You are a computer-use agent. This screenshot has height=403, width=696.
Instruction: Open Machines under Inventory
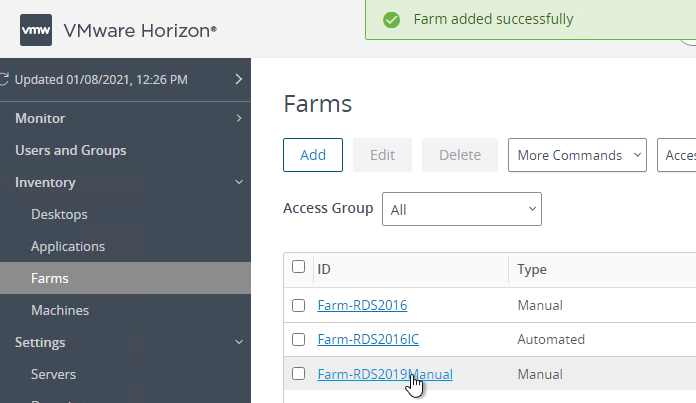click(x=60, y=310)
